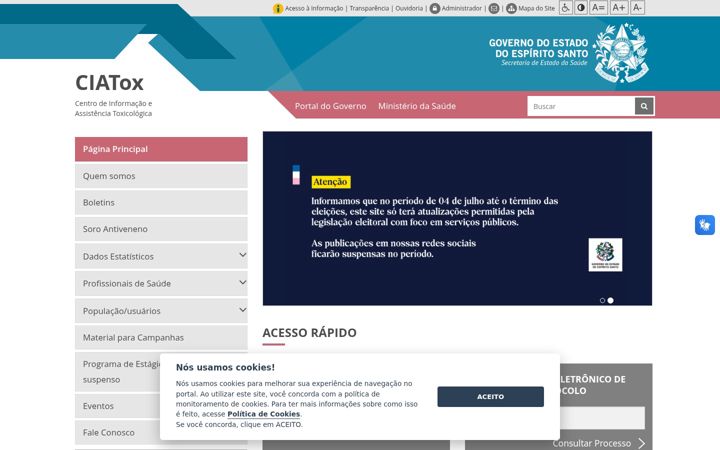Decrease font size with A-
This screenshot has height=450, width=720.
click(x=637, y=8)
